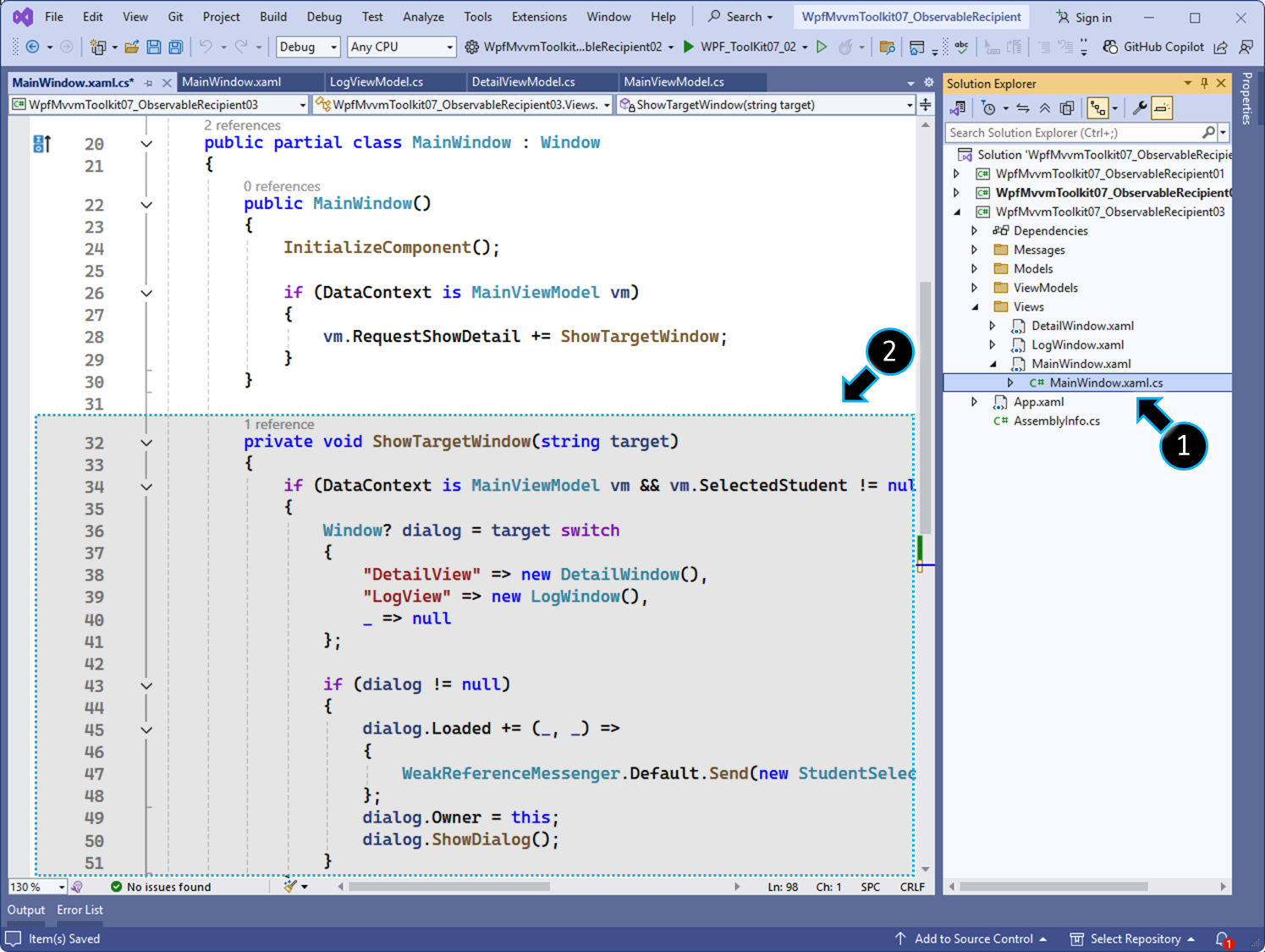The height and width of the screenshot is (952, 1265).
Task: Click the Visual Studio logo icon
Action: [x=23, y=17]
